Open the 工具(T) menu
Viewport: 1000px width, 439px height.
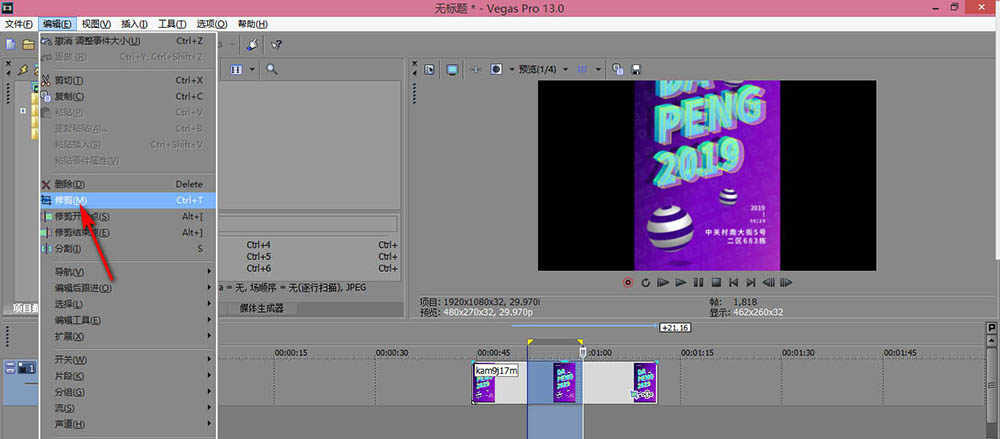[x=172, y=24]
